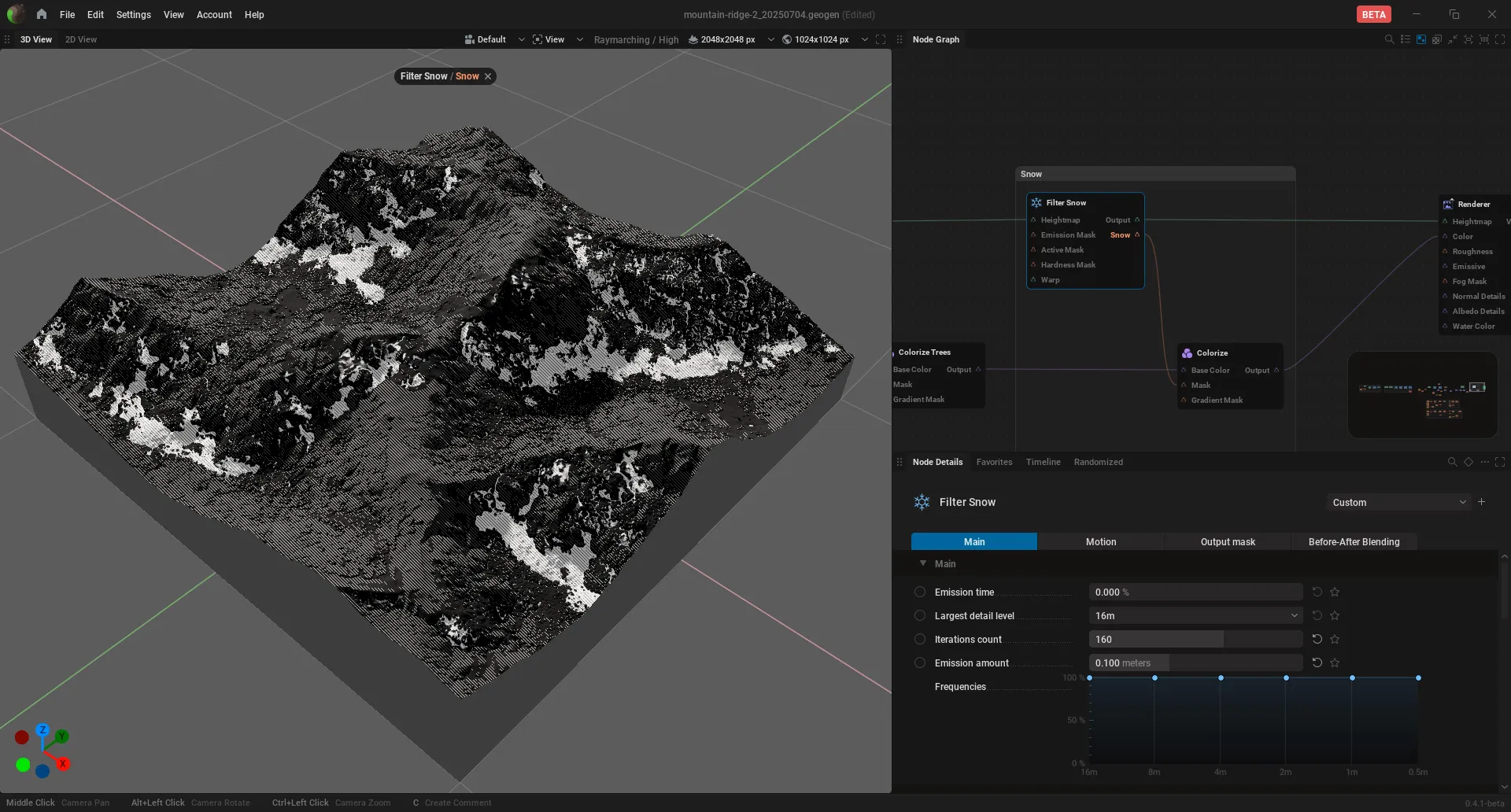1511x812 pixels.
Task: Toggle the Emission time animation circle
Action: click(x=919, y=592)
